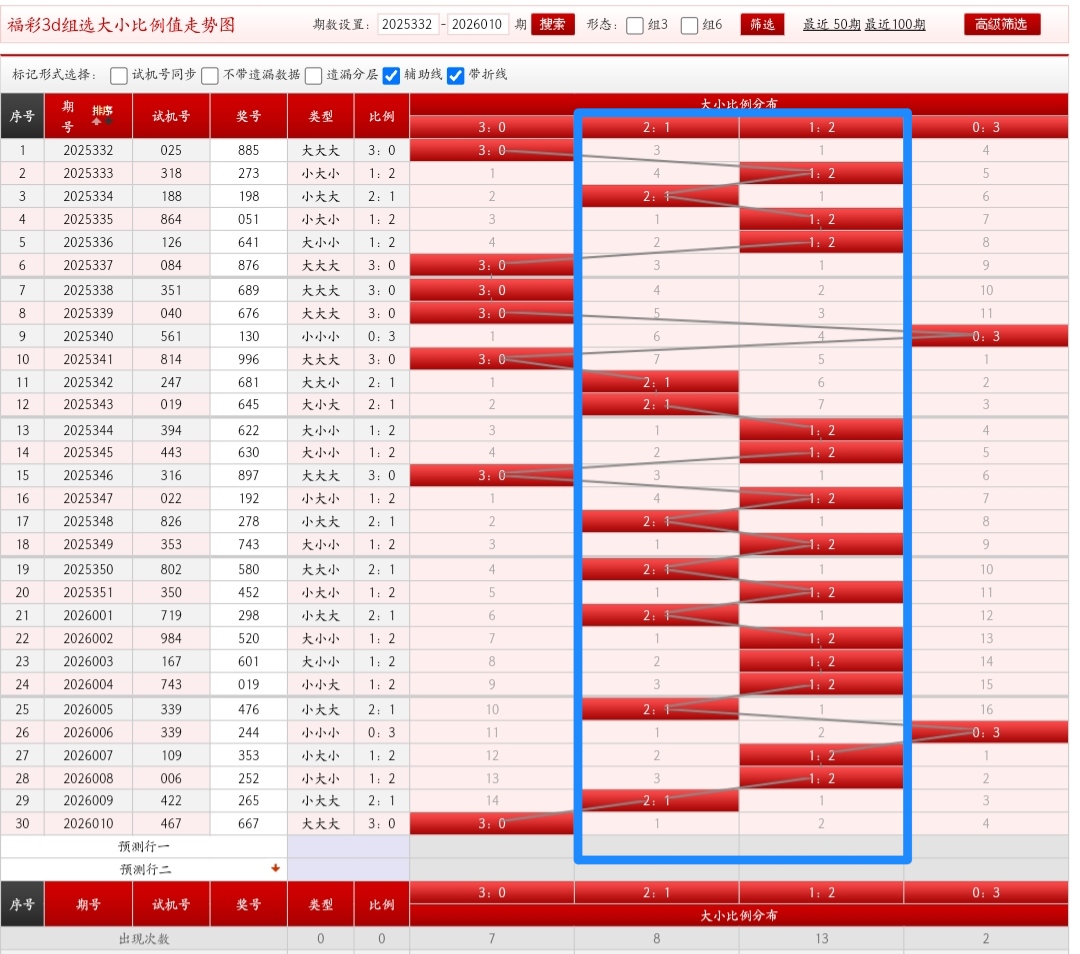Click the red down arrow in 预测行二
The height and width of the screenshot is (954, 1080).
(276, 868)
